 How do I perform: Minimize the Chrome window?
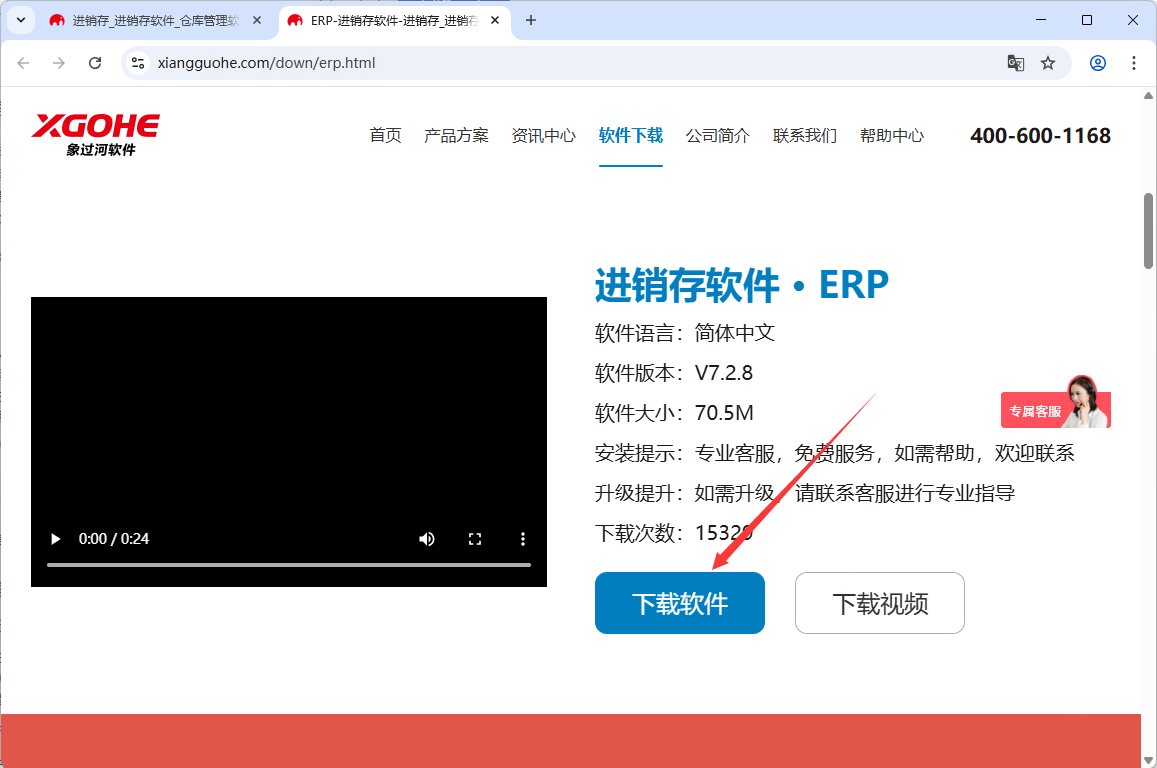[x=1041, y=21]
